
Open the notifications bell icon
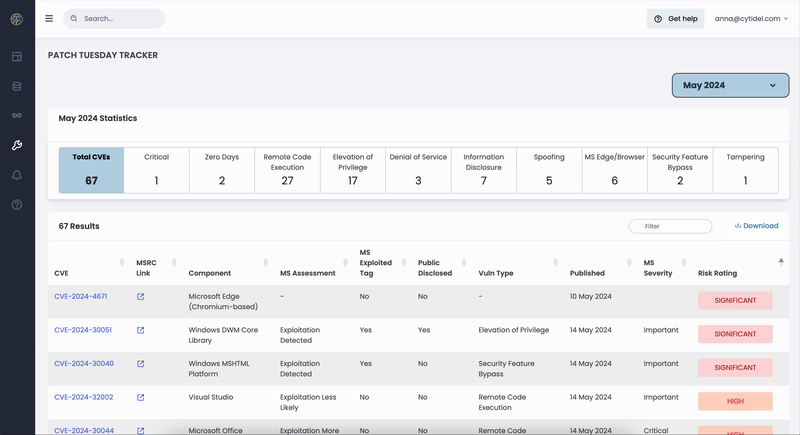pyautogui.click(x=17, y=175)
